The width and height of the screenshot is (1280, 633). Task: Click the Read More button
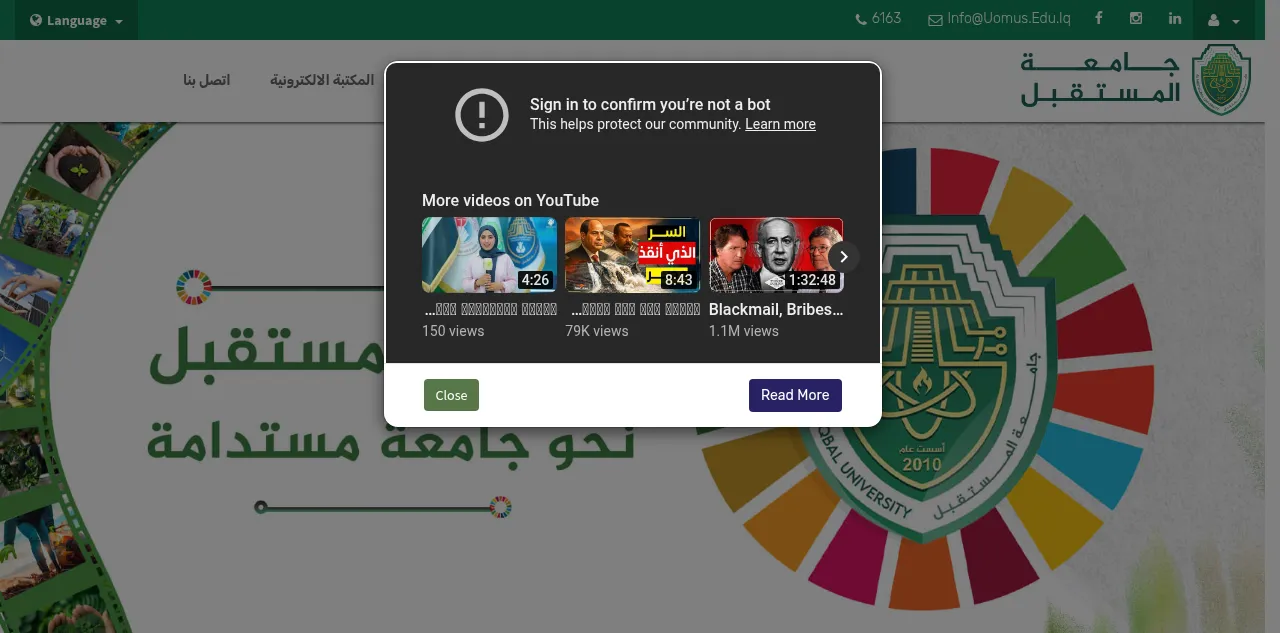tap(795, 395)
